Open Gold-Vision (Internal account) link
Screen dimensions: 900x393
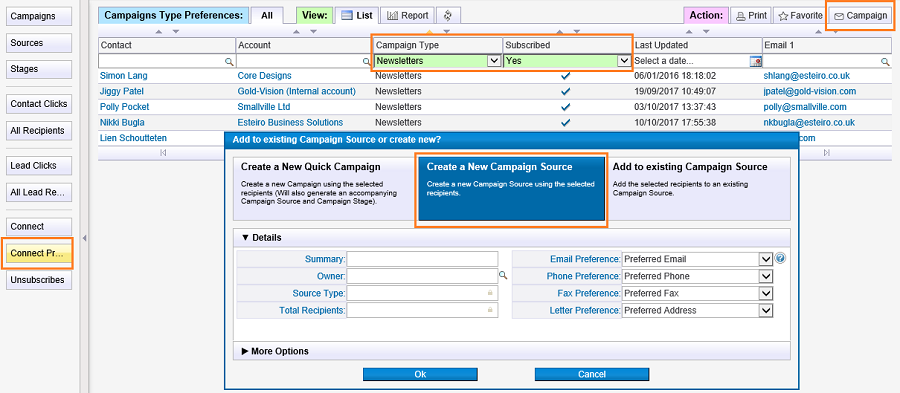(x=297, y=91)
